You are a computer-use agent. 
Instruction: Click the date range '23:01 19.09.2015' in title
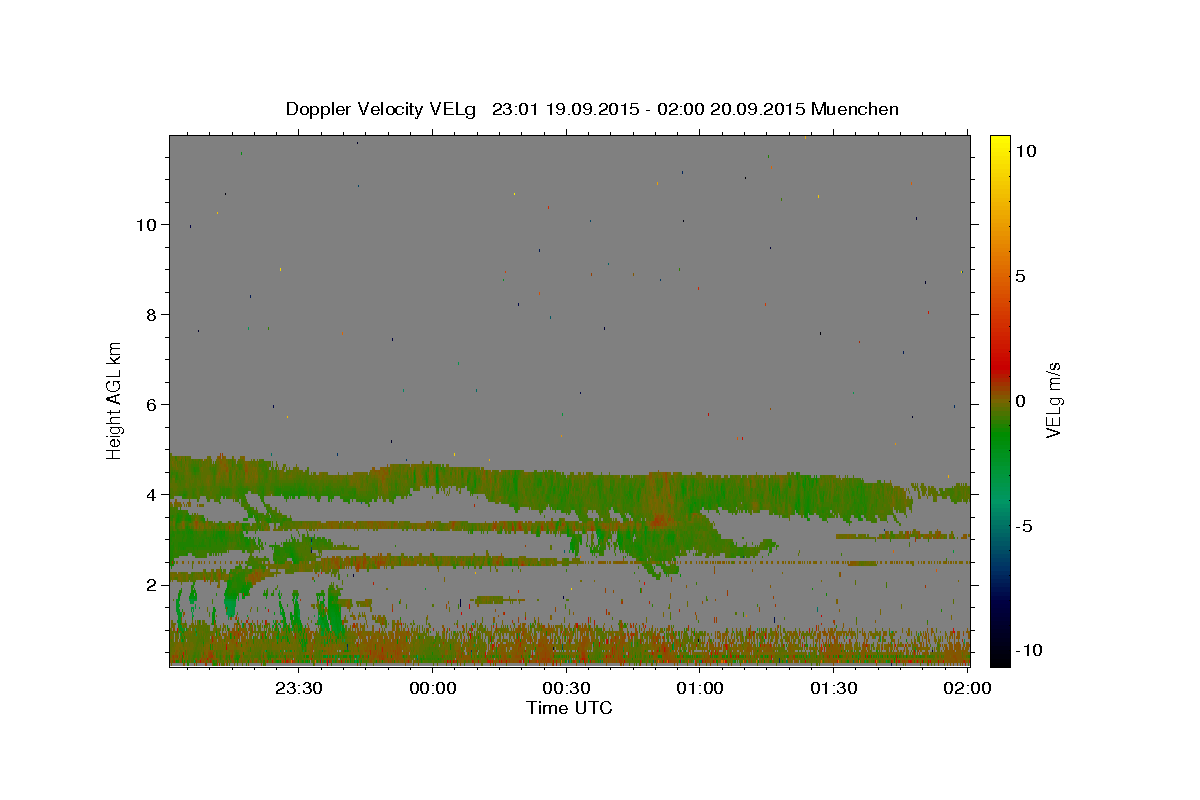tap(565, 109)
